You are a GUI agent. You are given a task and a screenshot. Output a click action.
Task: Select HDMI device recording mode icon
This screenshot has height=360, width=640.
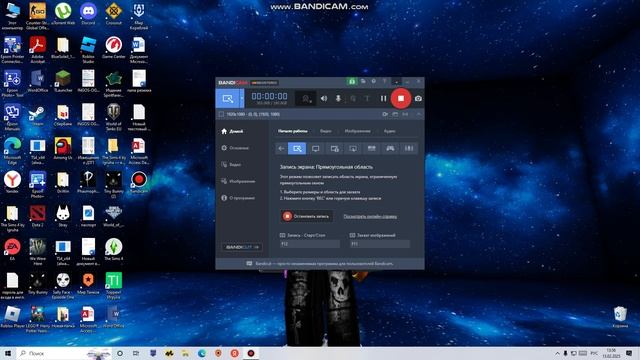click(x=371, y=149)
